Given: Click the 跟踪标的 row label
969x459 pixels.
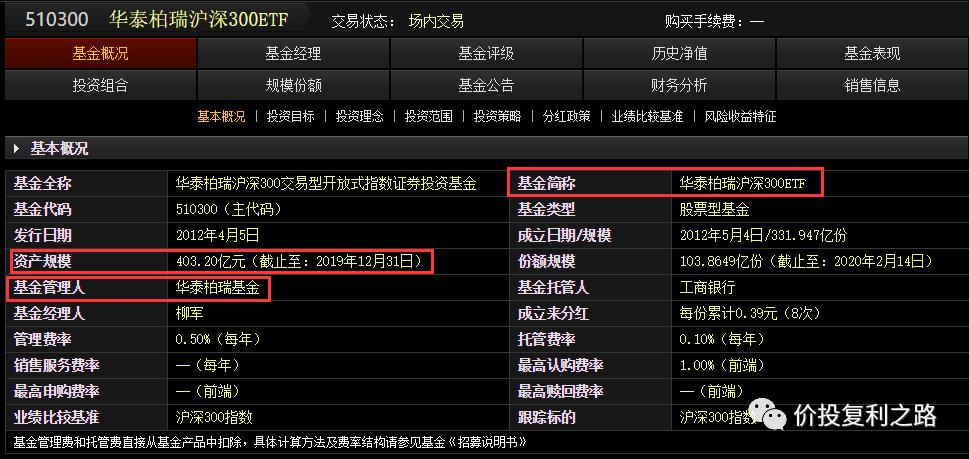Looking at the screenshot, I should point(546,417).
